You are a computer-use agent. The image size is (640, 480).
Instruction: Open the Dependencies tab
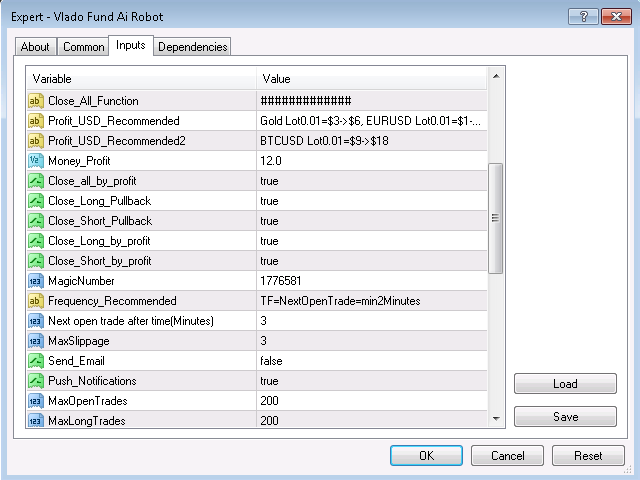[193, 47]
